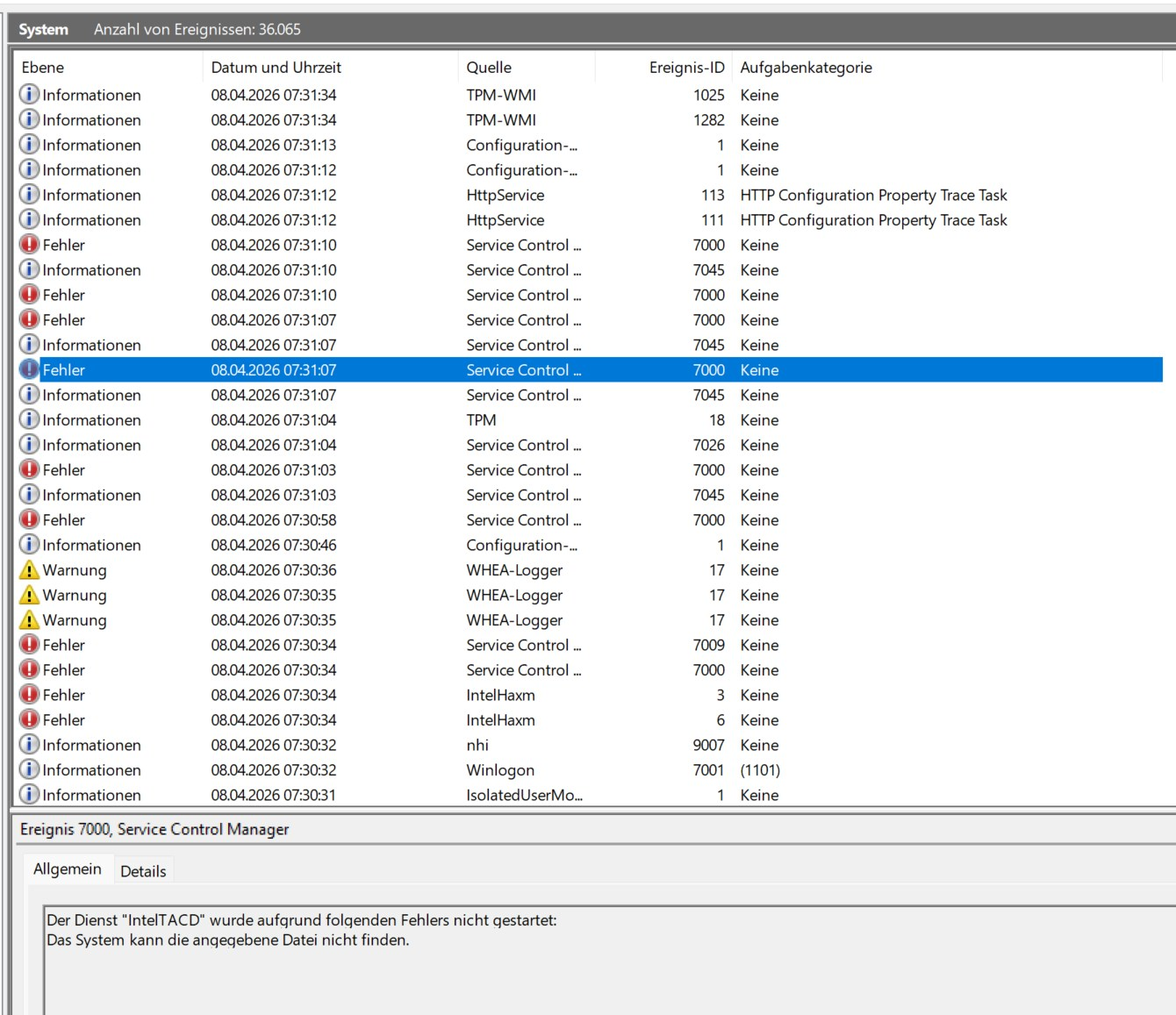Click info icon of nhi event 9007

(29, 744)
